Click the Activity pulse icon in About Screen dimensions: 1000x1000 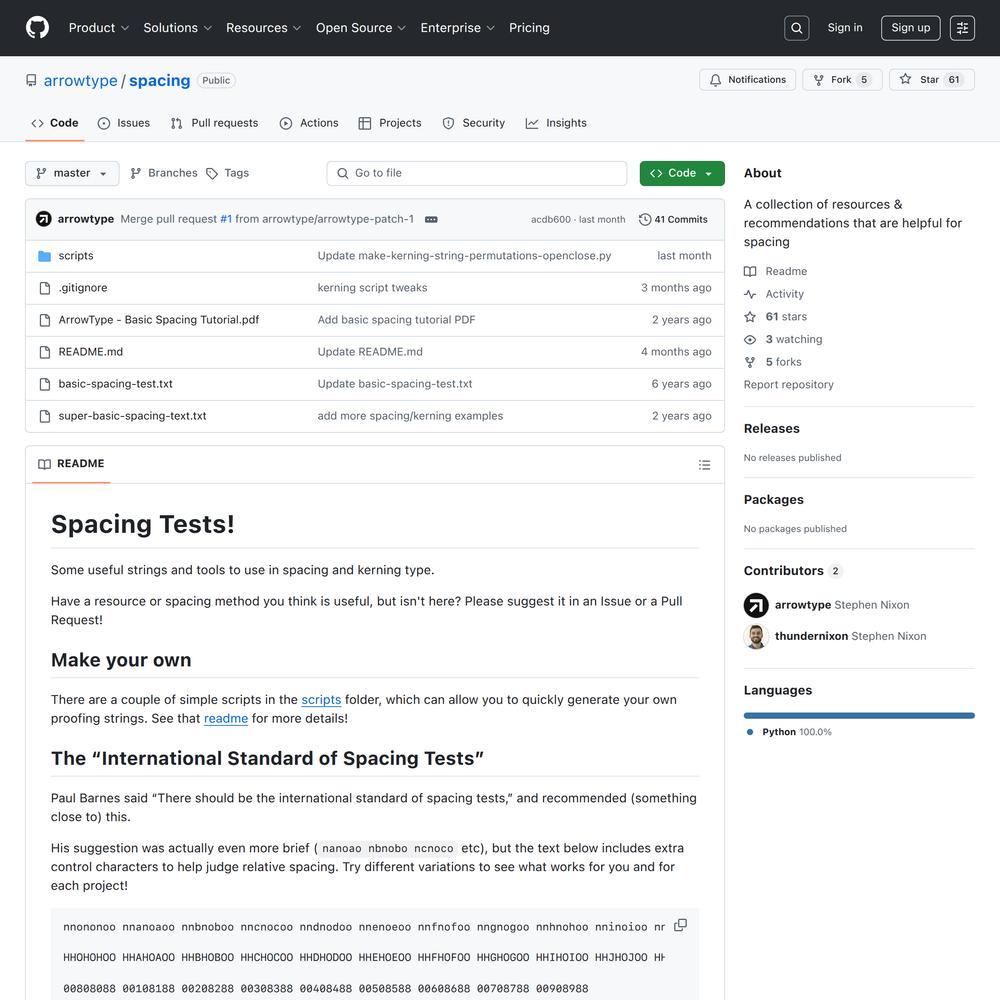click(750, 294)
